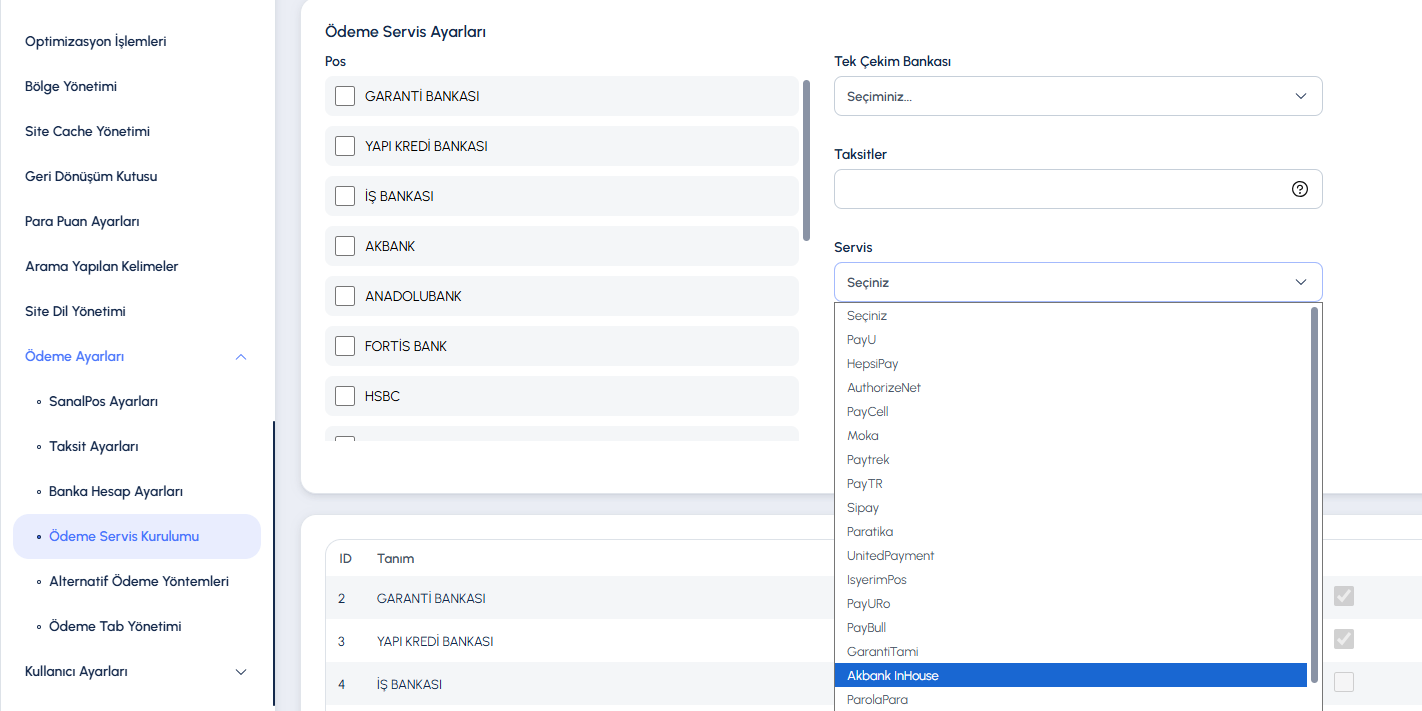1422x711 pixels.
Task: Click YAPI KREDİ BANKASI cell in the table
Action: pos(435,641)
